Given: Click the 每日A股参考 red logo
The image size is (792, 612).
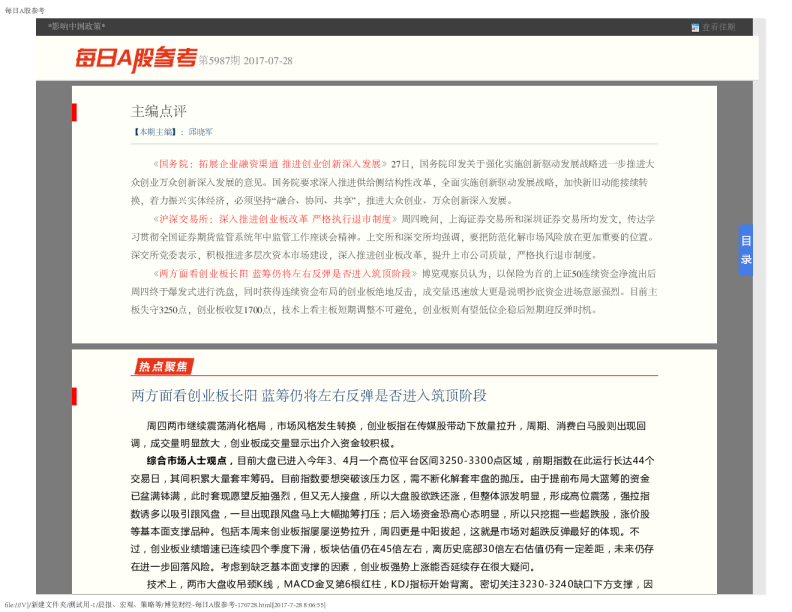Looking at the screenshot, I should tap(136, 59).
